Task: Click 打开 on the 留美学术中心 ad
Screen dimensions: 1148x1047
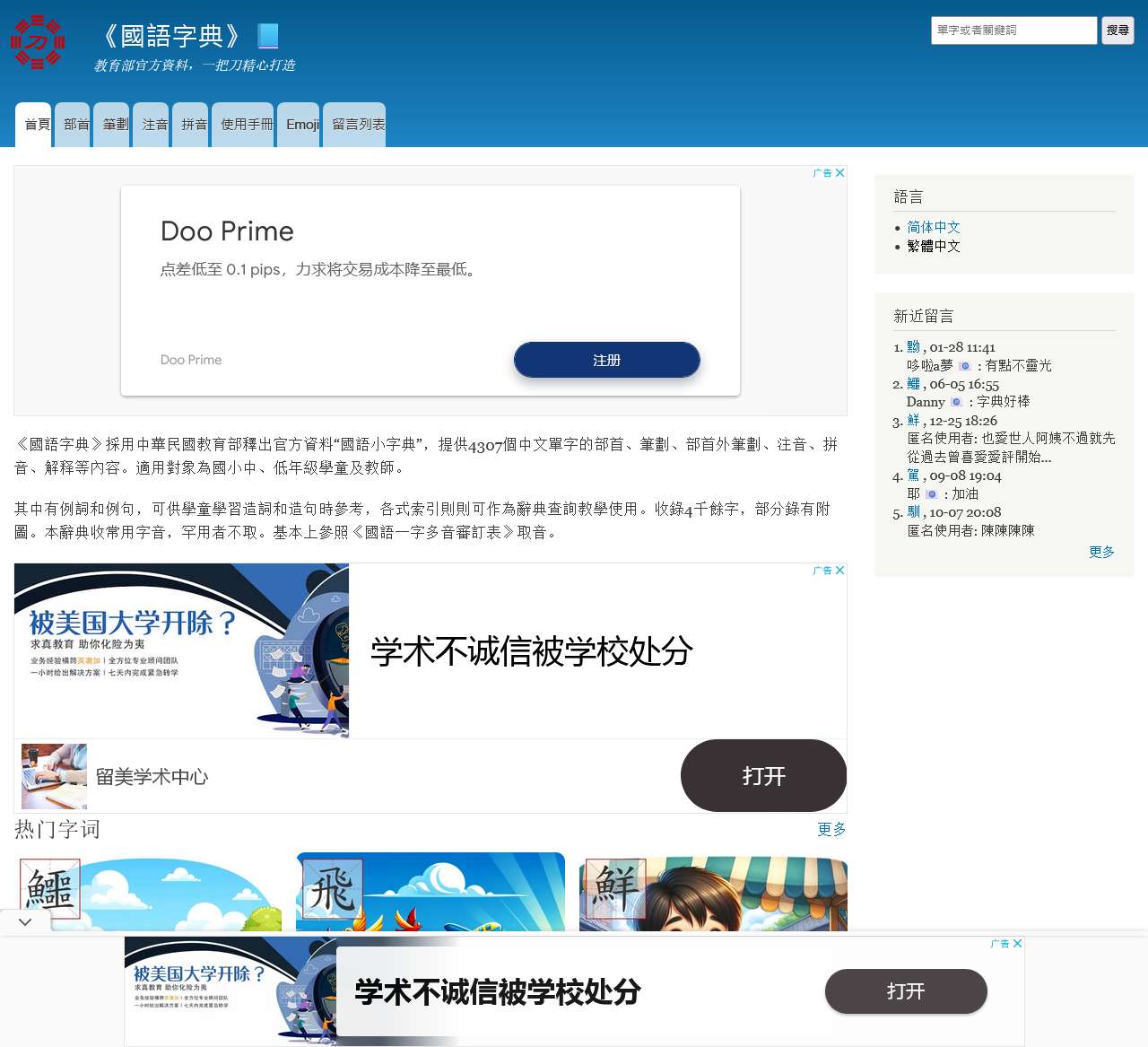Action: [x=763, y=776]
